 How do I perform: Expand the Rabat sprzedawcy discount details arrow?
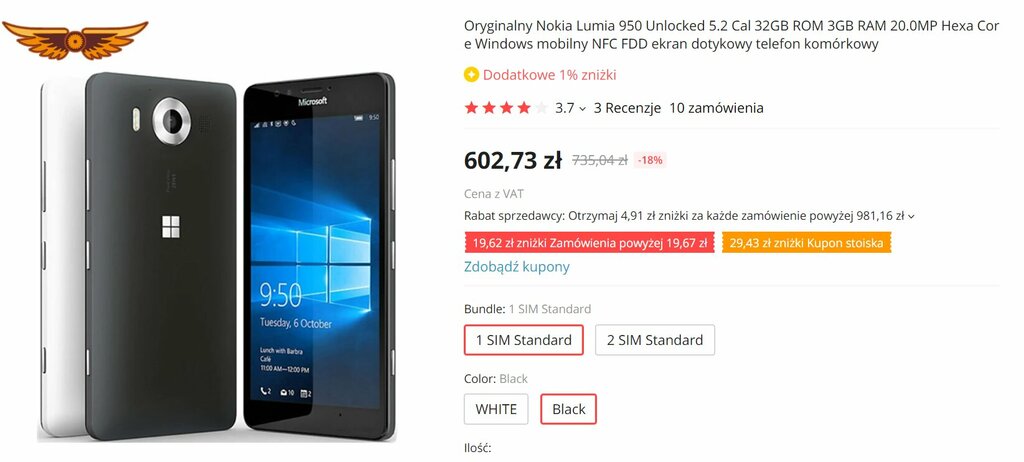pos(911,216)
